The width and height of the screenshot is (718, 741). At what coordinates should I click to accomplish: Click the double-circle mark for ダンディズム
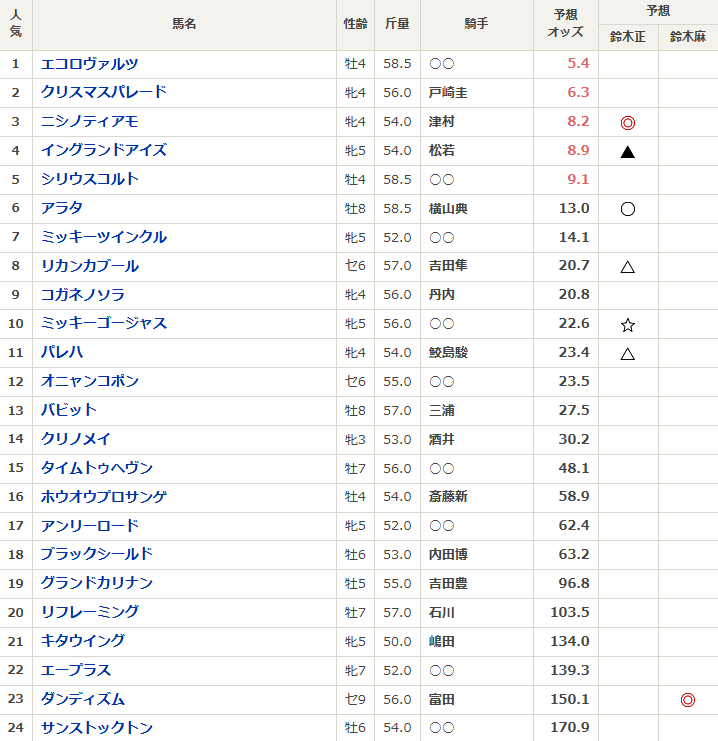[x=687, y=700]
